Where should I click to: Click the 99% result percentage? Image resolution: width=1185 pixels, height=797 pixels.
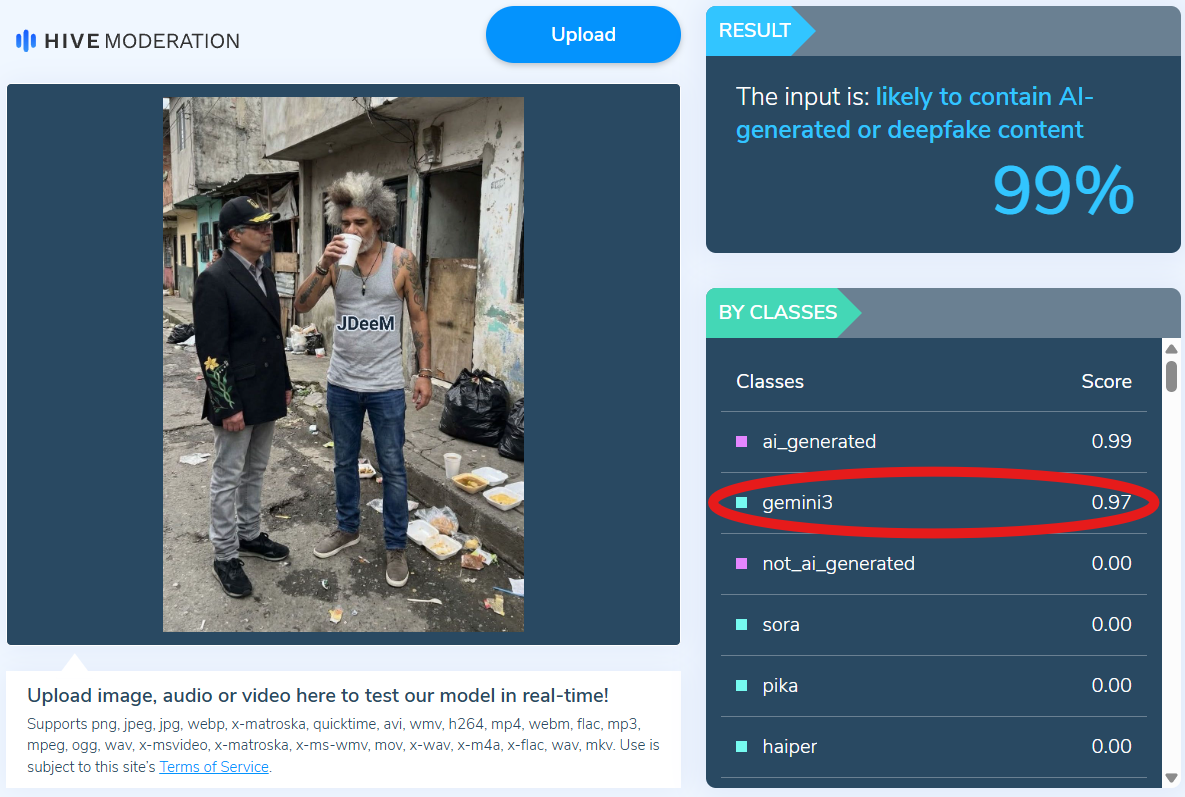pyautogui.click(x=1063, y=190)
